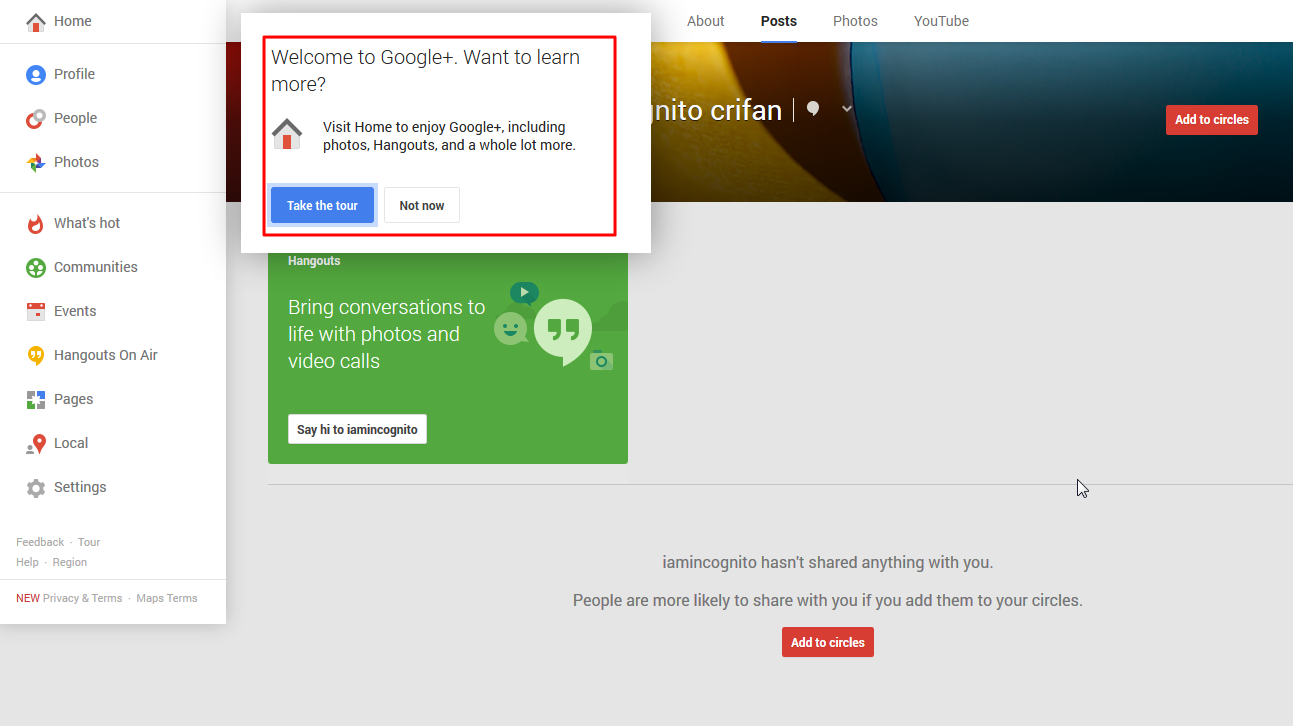Image resolution: width=1293 pixels, height=726 pixels.
Task: Open Events calendar icon
Action: coord(36,311)
